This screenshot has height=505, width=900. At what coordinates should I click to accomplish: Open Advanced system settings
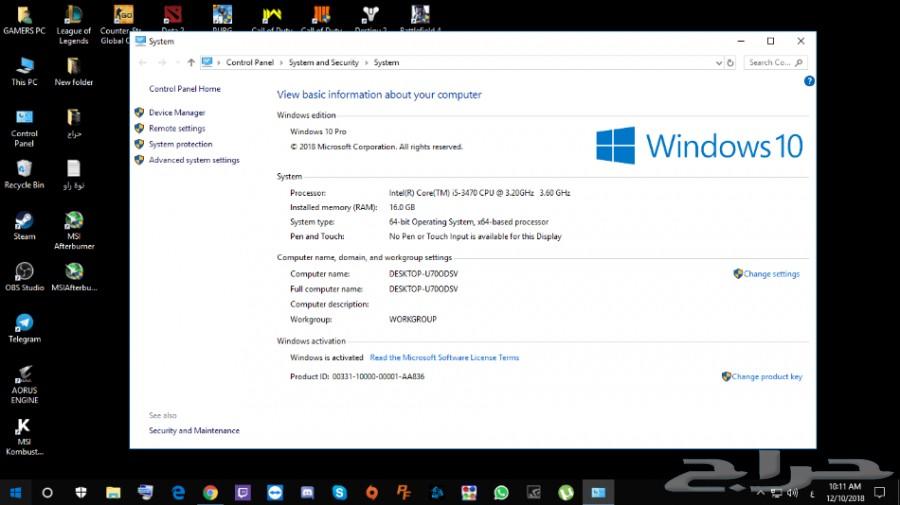pos(194,160)
